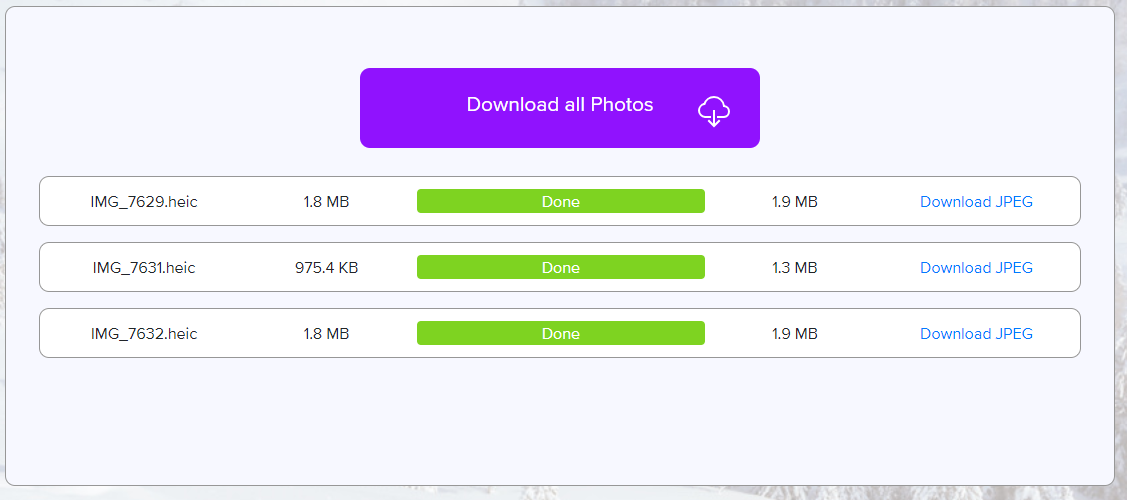Image resolution: width=1127 pixels, height=500 pixels.
Task: Click the Done progress bar for IMG_7631.heic
Action: coord(560,268)
